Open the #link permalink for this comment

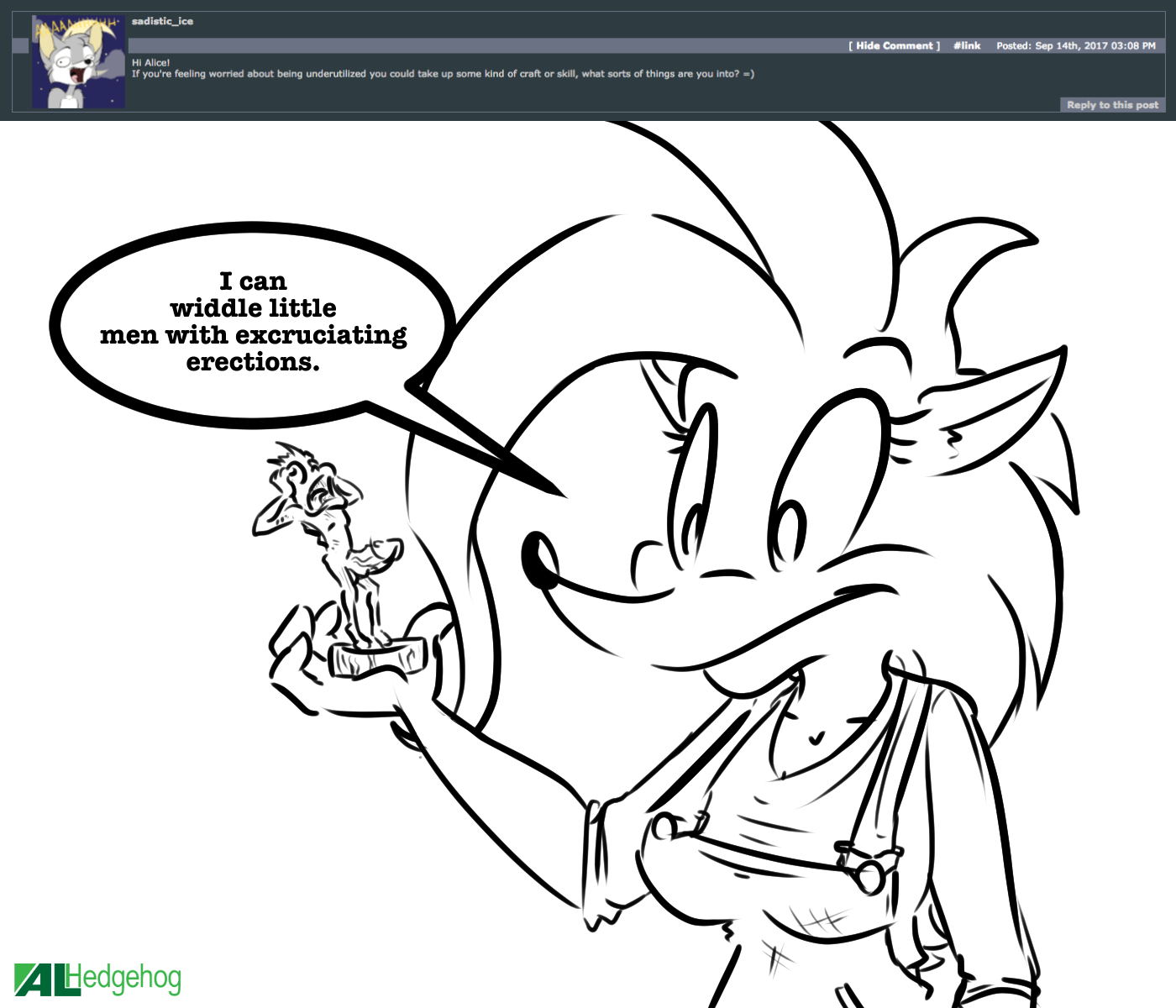coord(967,45)
